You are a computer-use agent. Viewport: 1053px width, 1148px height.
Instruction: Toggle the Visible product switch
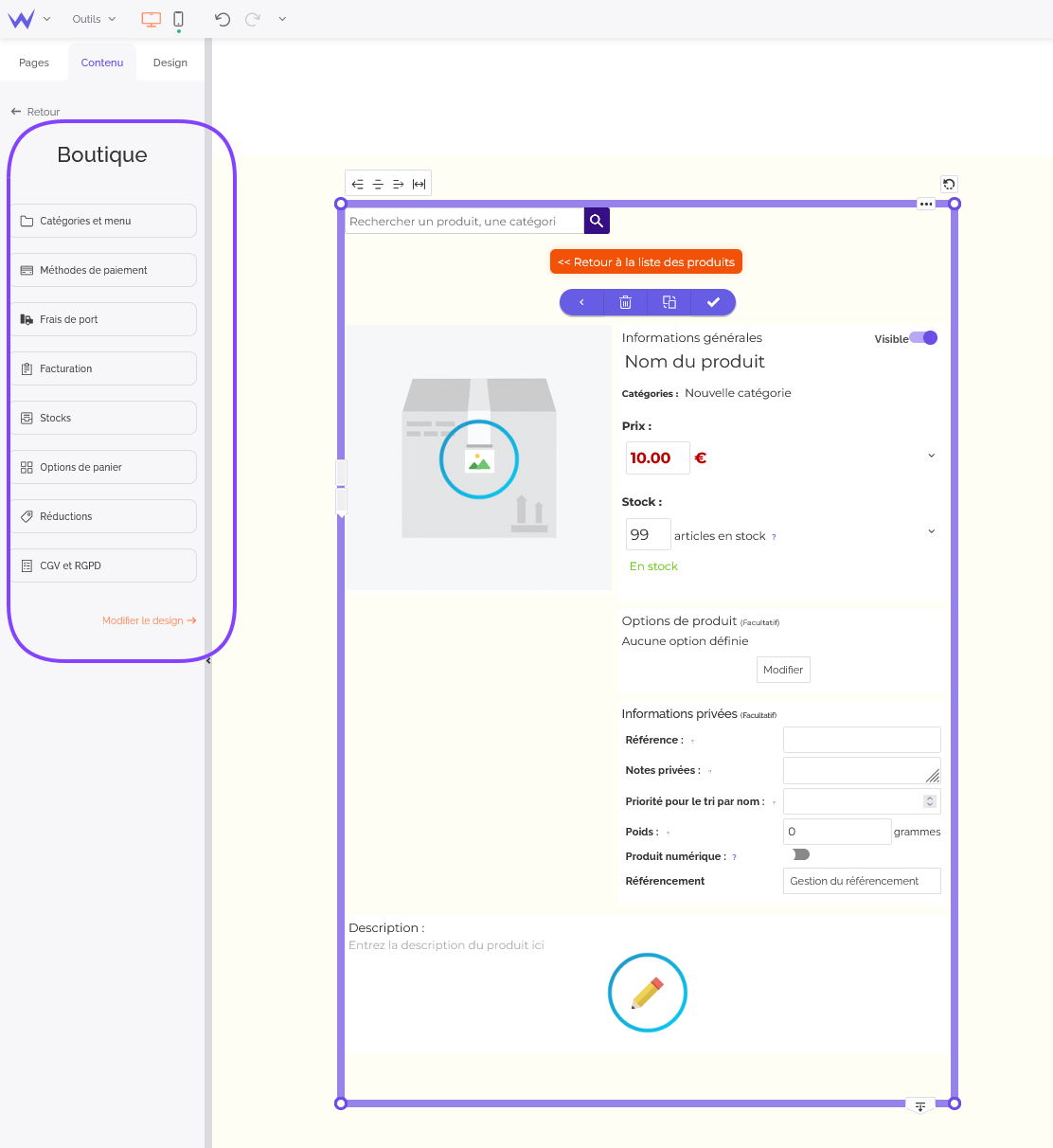pyautogui.click(x=923, y=338)
